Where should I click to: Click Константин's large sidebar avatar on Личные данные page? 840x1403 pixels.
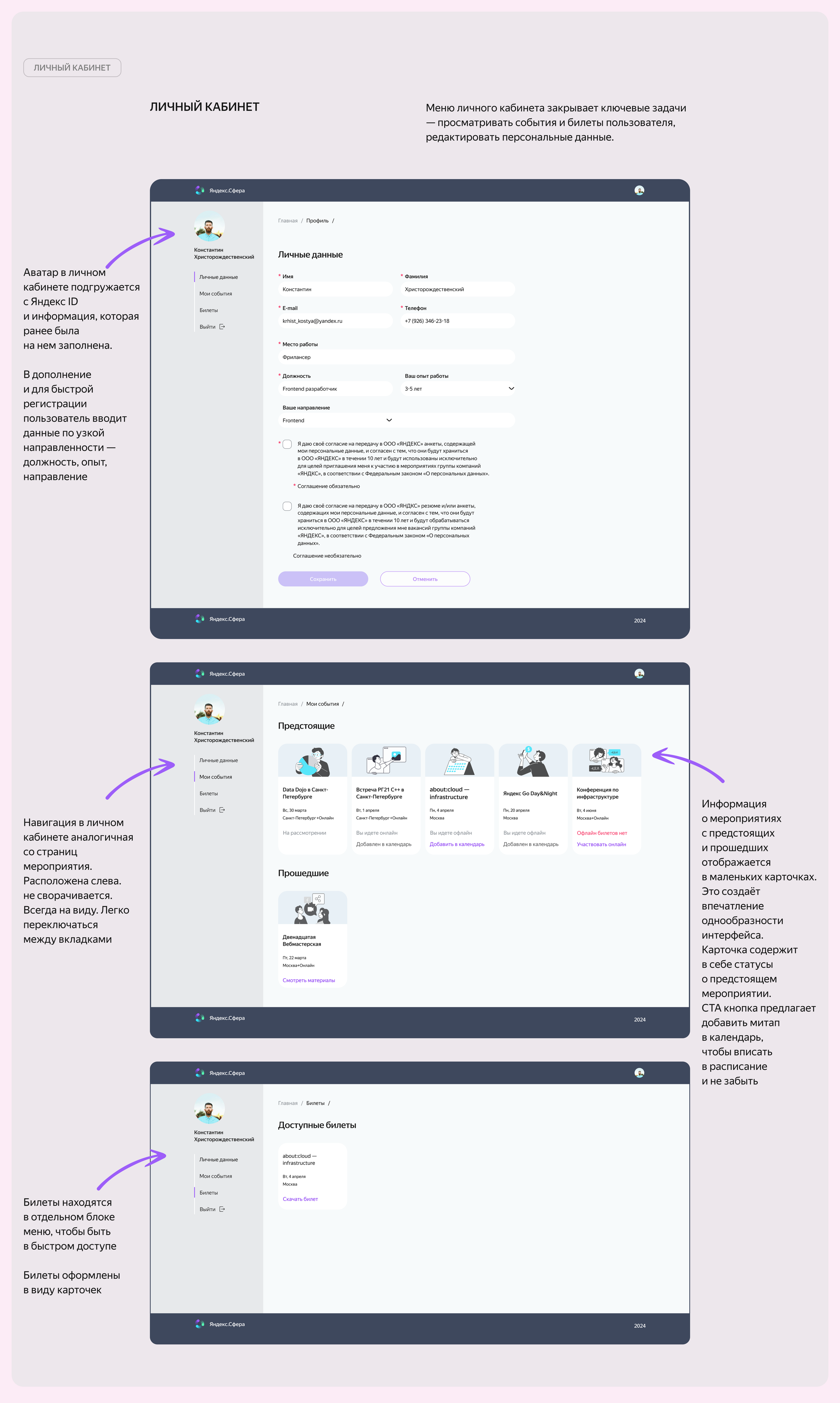pos(209,227)
